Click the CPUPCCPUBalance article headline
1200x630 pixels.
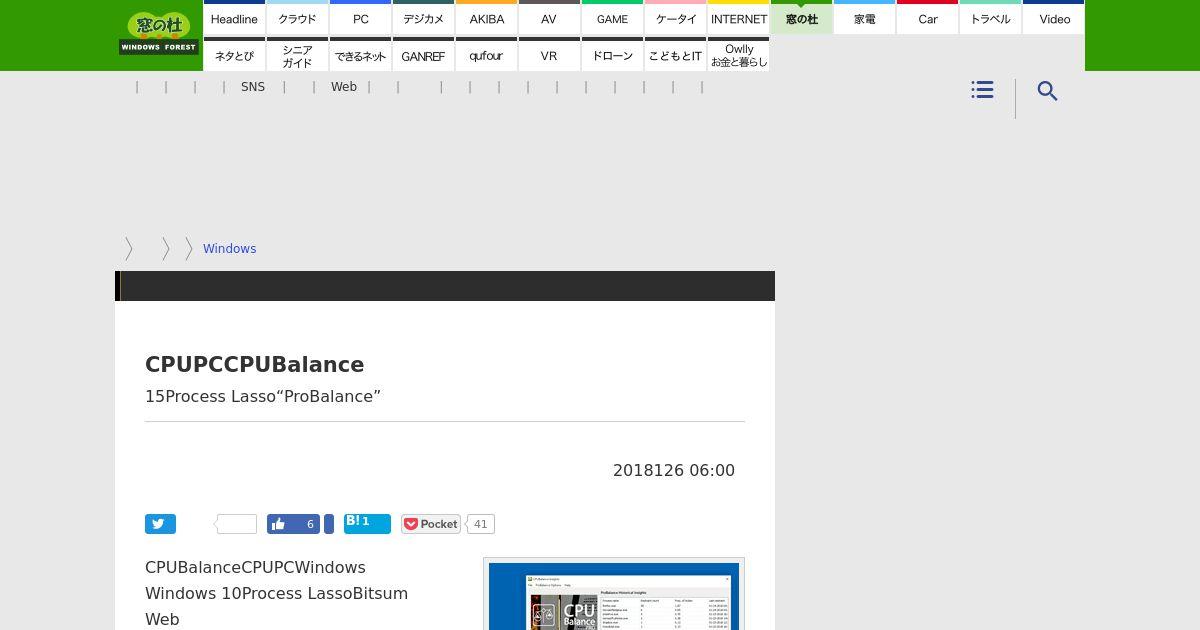pos(254,365)
